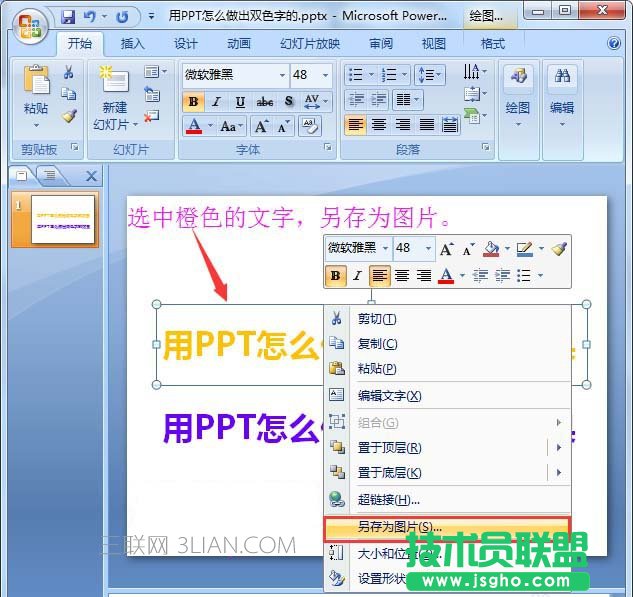
Task: Open the slide Layout dropdown
Action: (155, 72)
